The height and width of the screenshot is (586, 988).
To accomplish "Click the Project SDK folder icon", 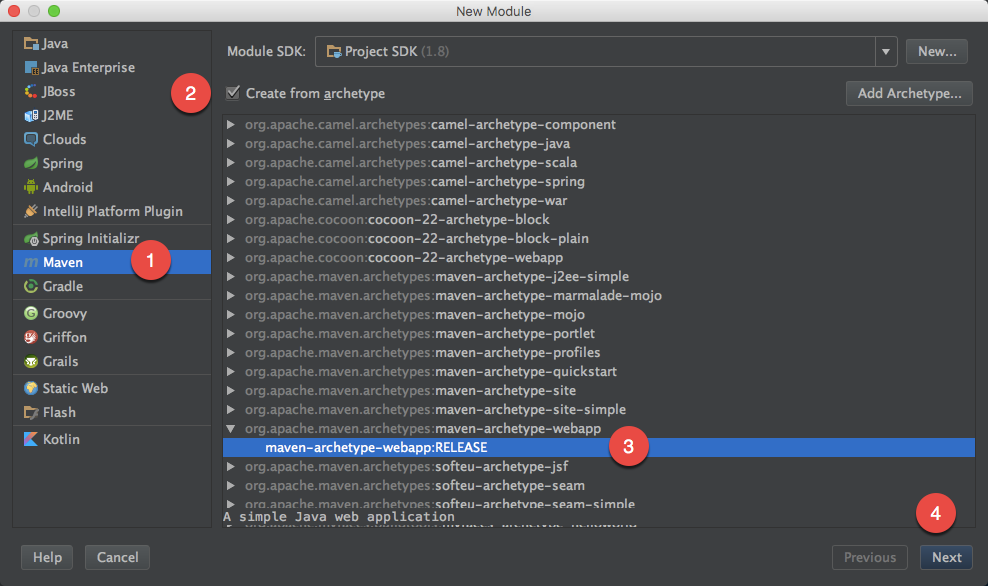I will coord(334,52).
